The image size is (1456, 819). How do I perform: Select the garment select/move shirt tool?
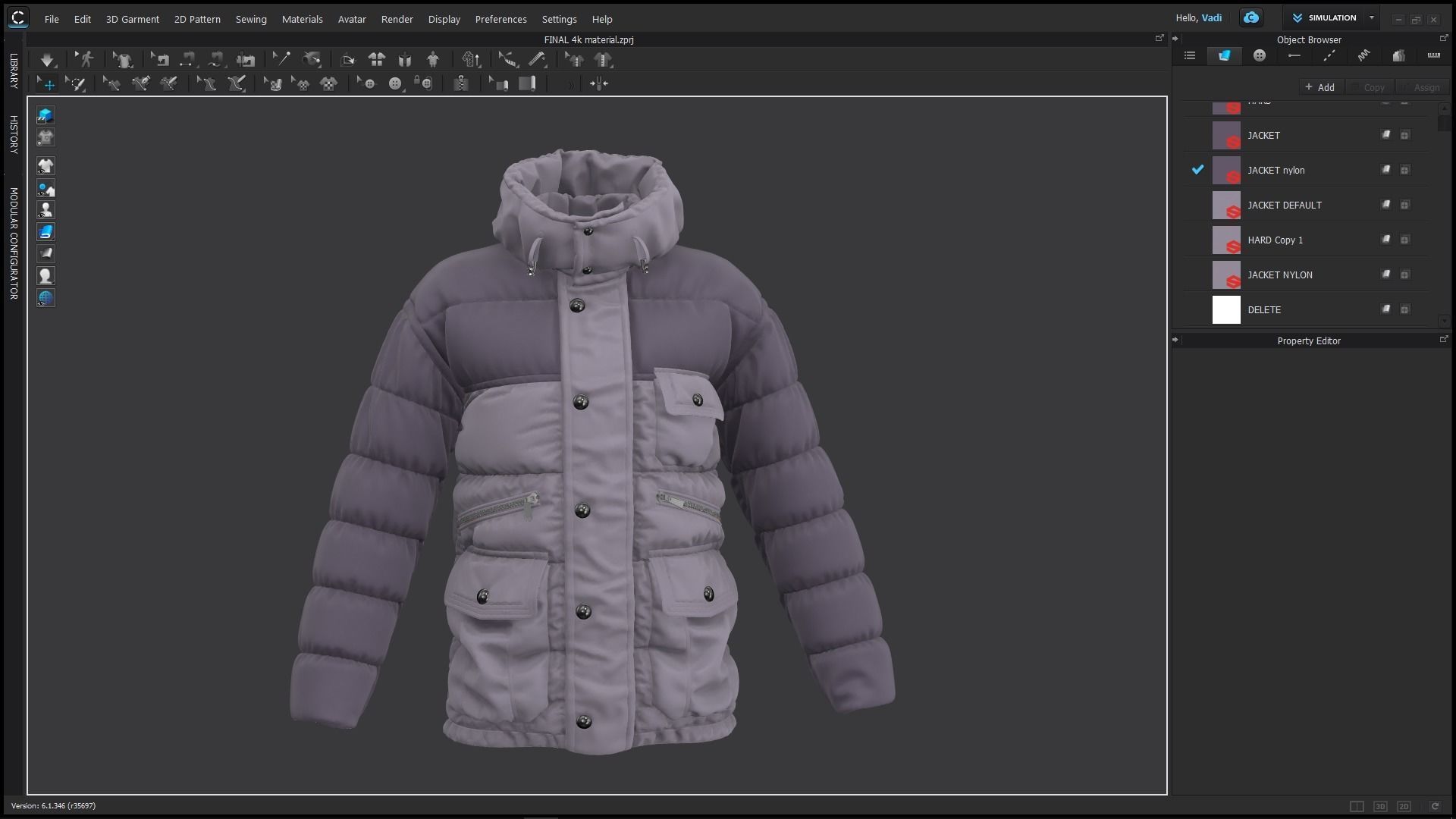(123, 60)
